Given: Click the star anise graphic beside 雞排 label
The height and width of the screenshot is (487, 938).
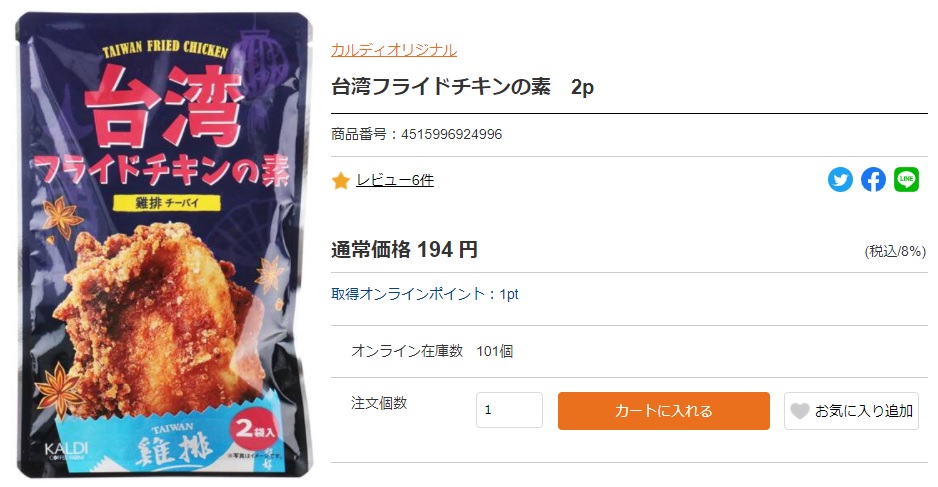Looking at the screenshot, I should point(62,217).
